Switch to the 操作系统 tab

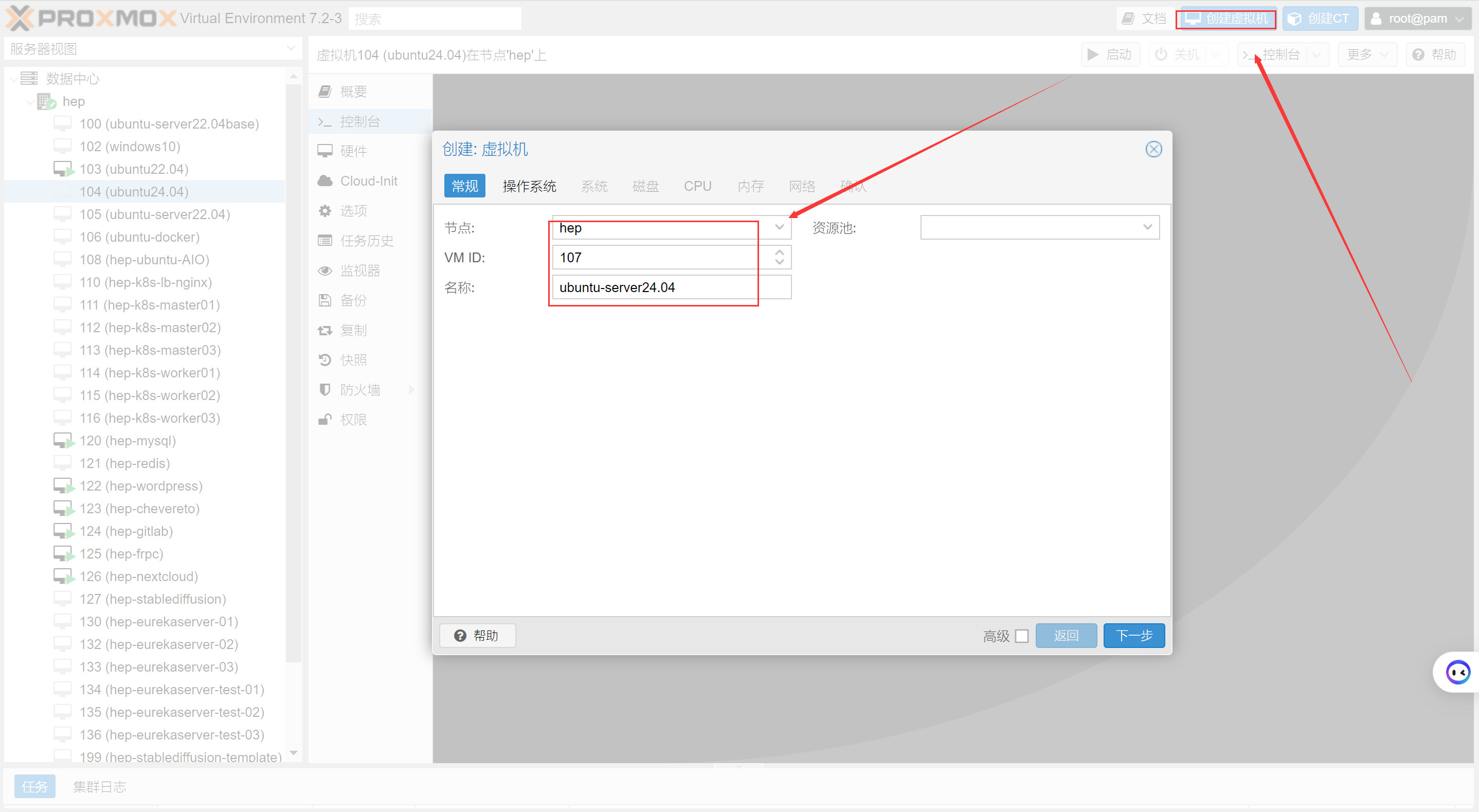pyautogui.click(x=529, y=186)
